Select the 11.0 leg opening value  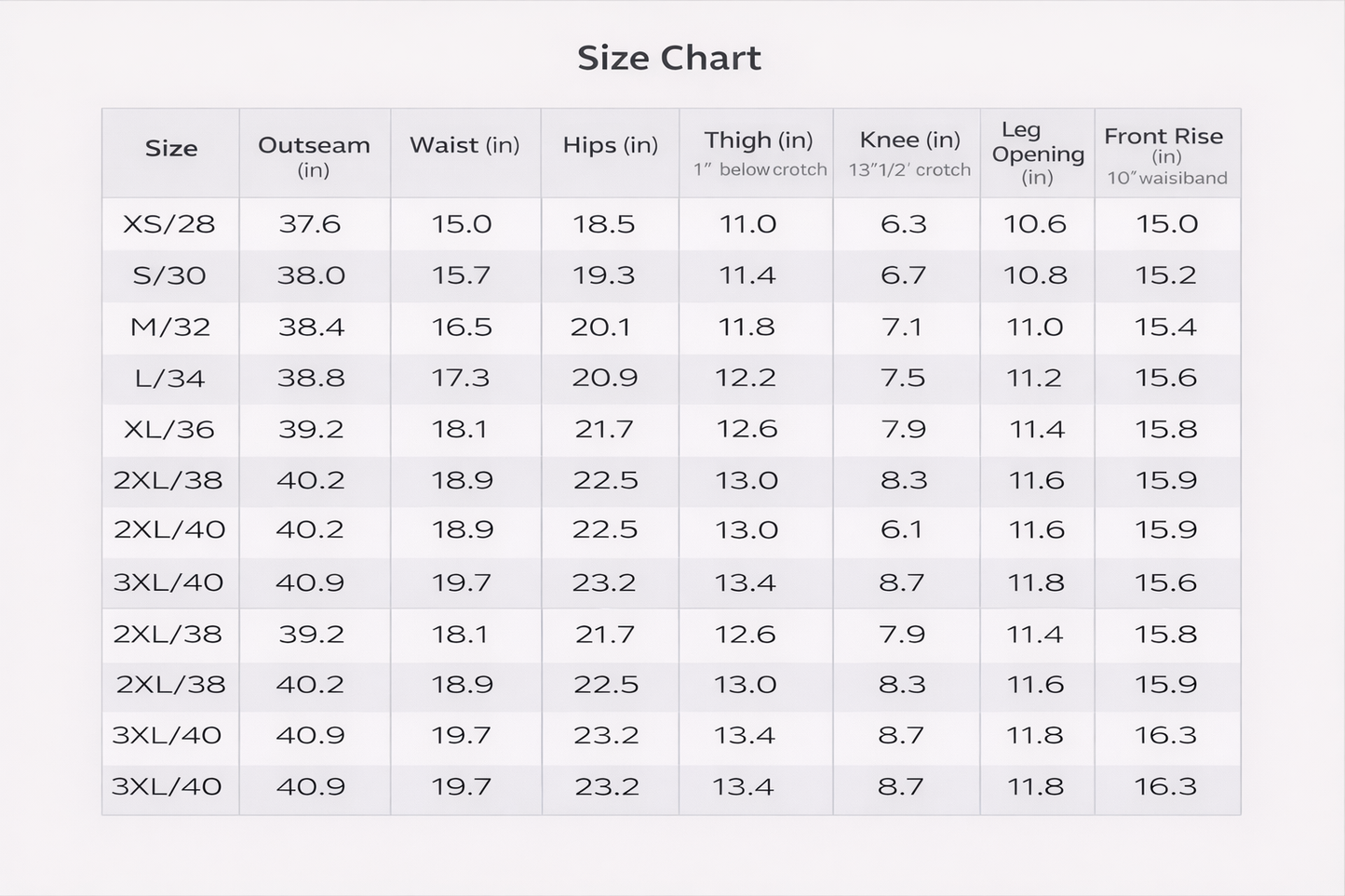coord(1034,328)
